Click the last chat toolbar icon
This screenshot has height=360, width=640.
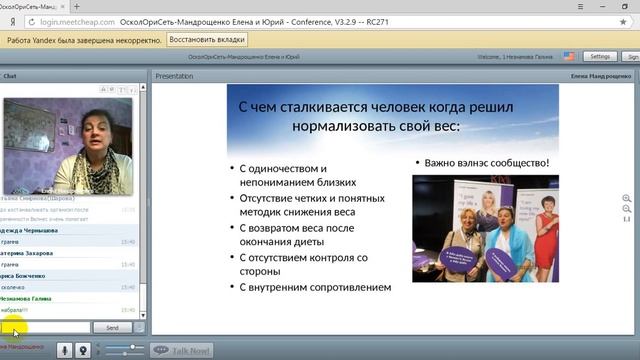point(132,89)
